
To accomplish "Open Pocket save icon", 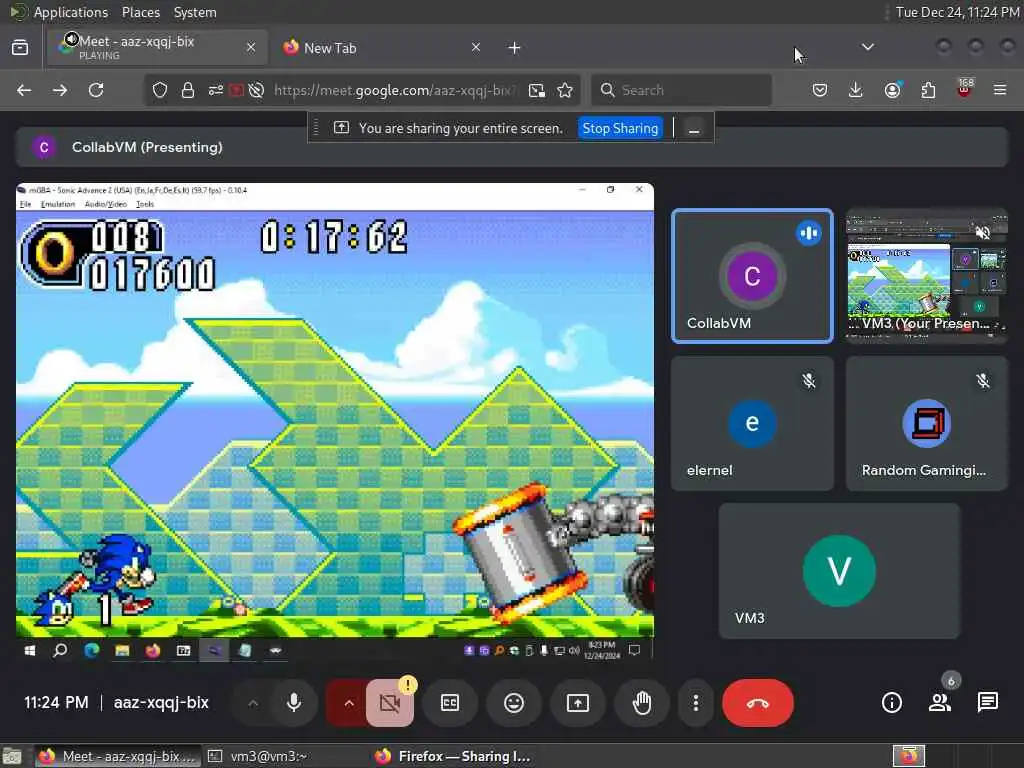I will click(820, 90).
